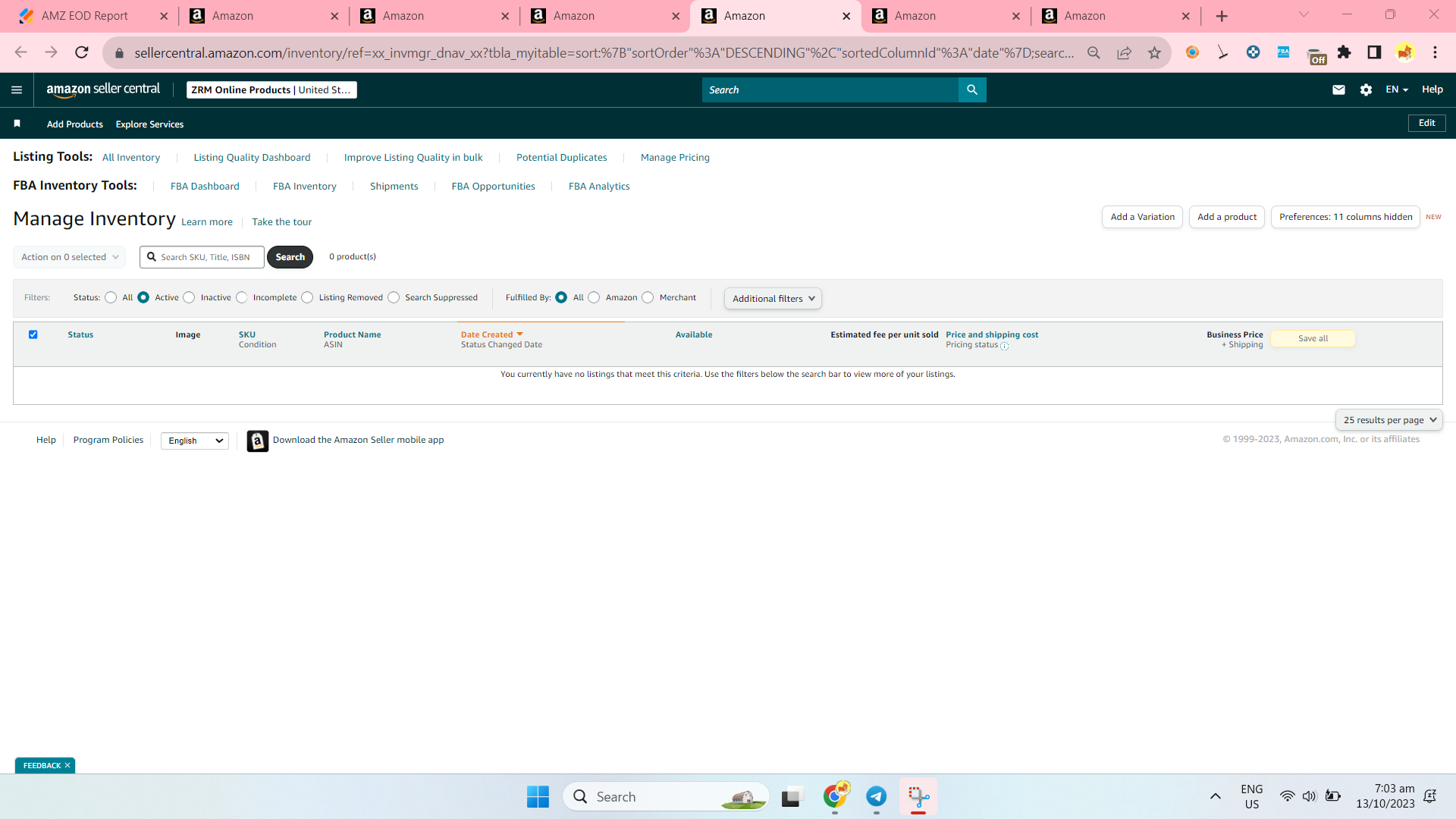The width and height of the screenshot is (1456, 819).
Task: Open Chrome's three-dot menu
Action: pos(1435,52)
